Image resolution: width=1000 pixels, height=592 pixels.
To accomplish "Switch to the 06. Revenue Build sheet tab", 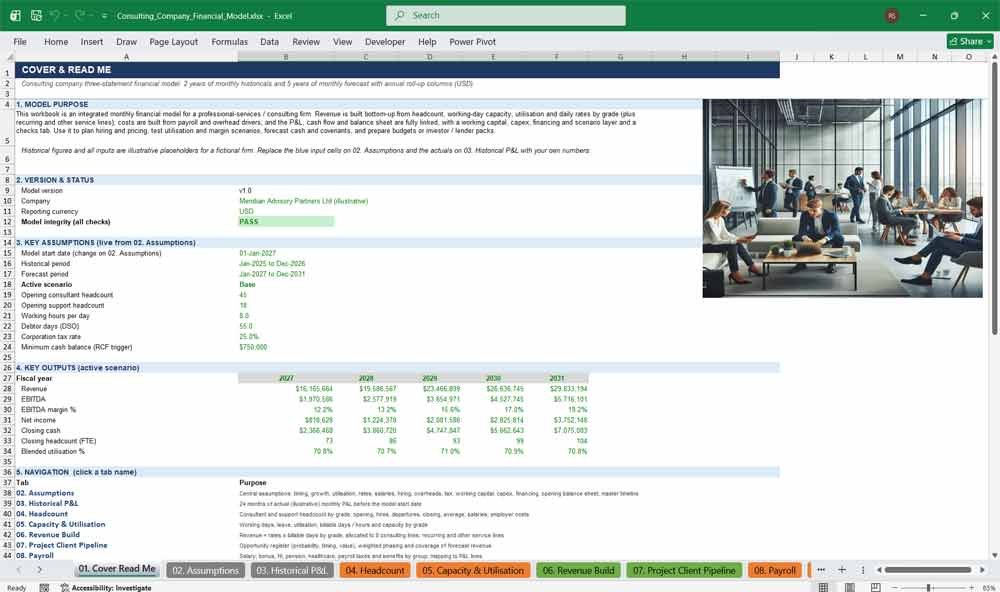I will 578,570.
